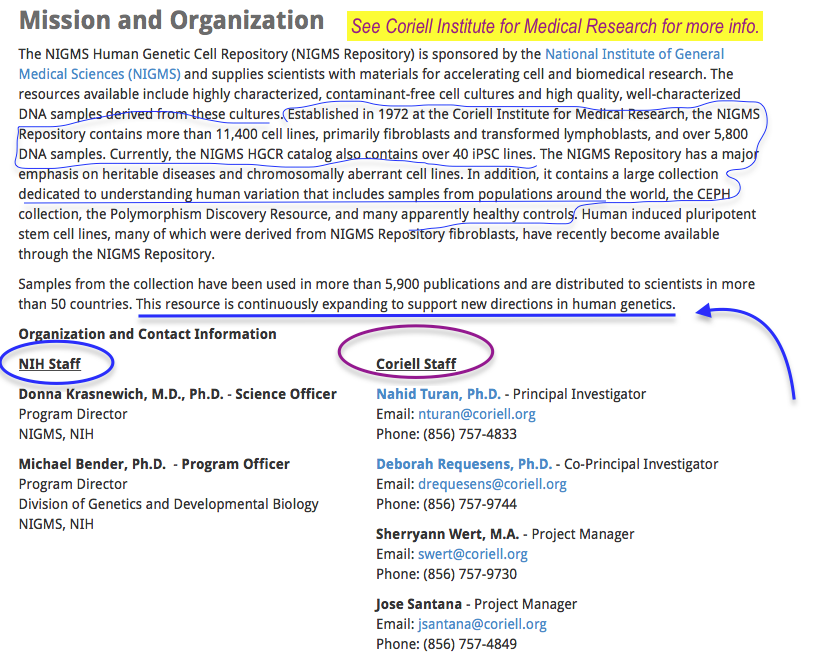Open Deborah Requesens, Ph.D. profile link
This screenshot has height=656, width=825.
click(x=464, y=464)
